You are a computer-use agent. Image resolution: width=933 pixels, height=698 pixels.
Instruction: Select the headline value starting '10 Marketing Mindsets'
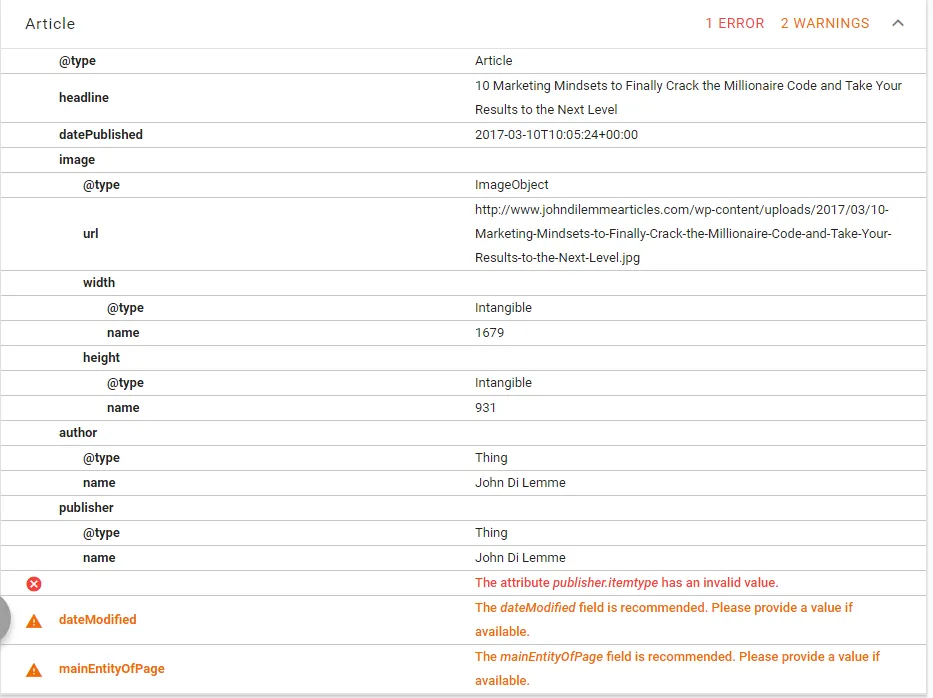[688, 98]
